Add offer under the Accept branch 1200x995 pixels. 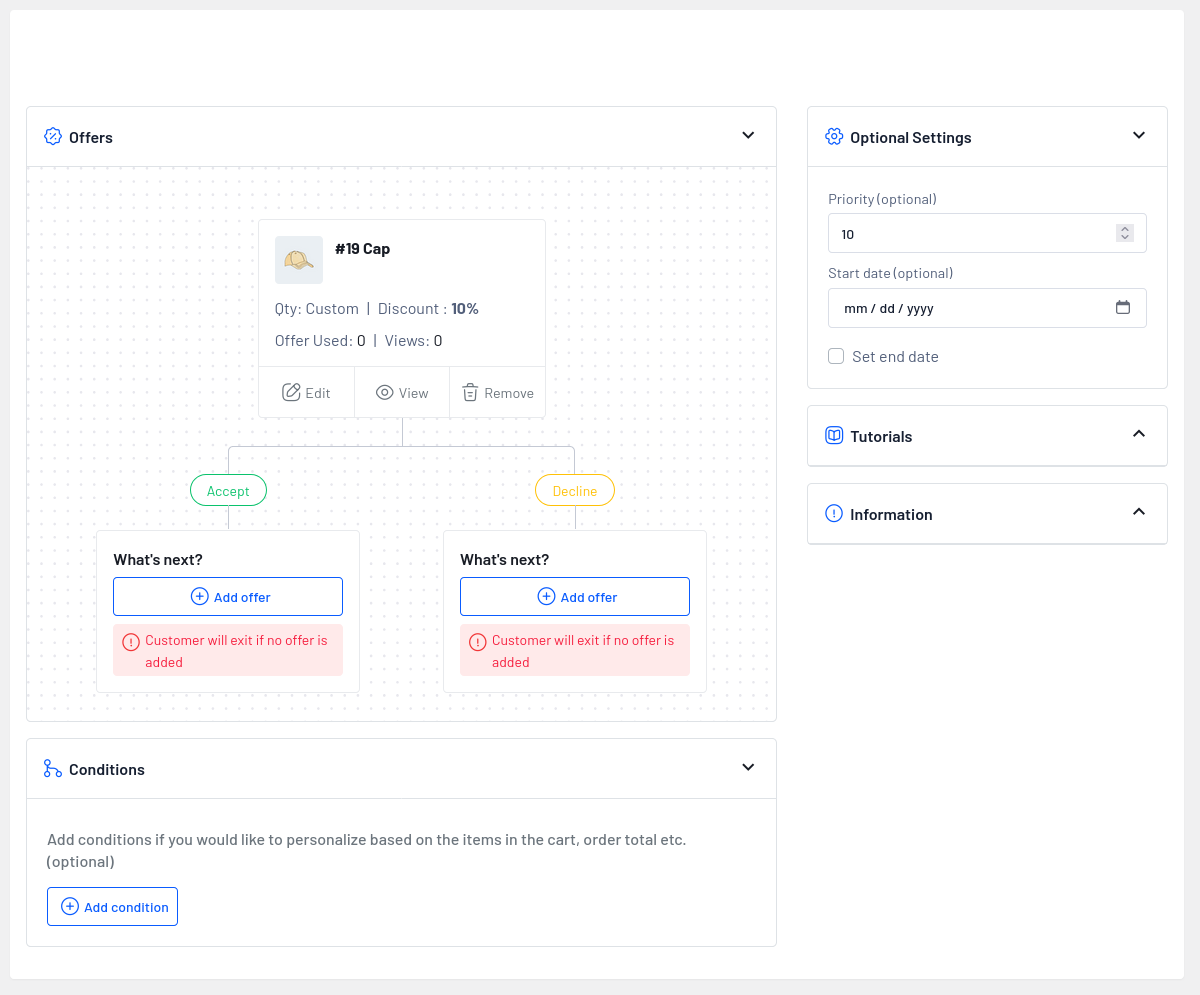(228, 597)
